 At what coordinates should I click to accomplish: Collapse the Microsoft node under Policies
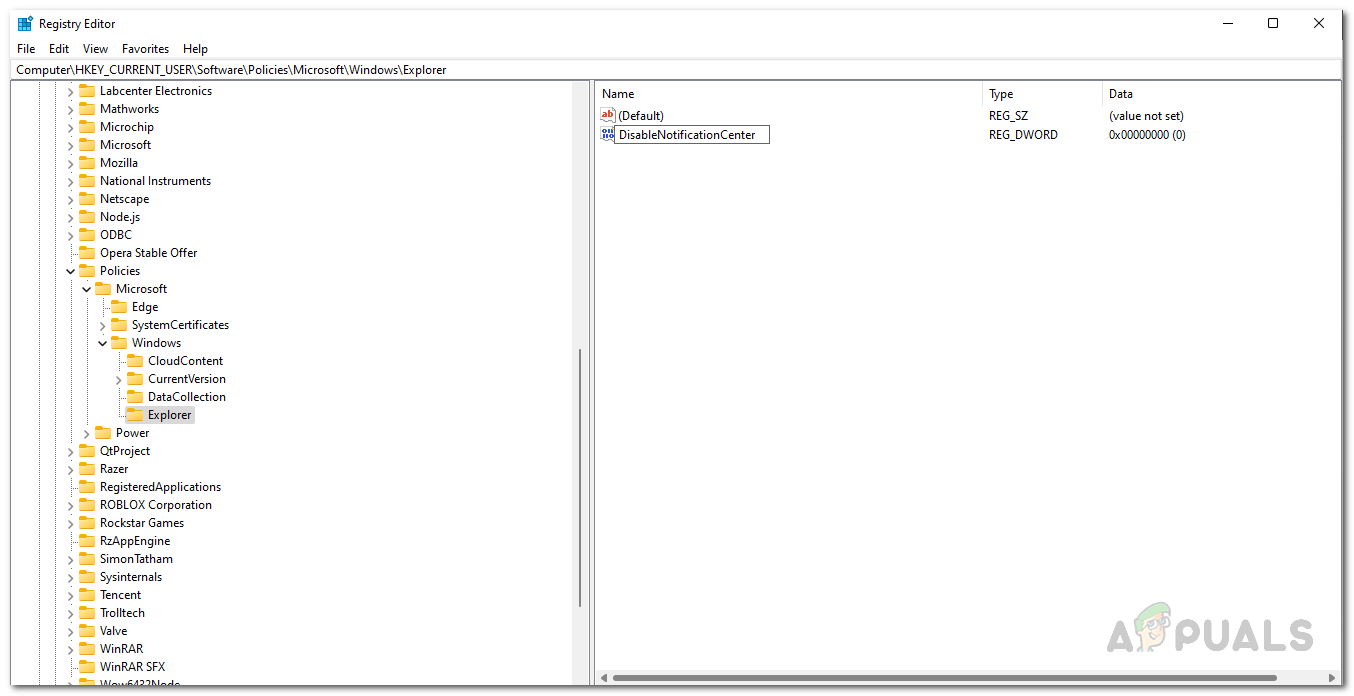point(86,289)
